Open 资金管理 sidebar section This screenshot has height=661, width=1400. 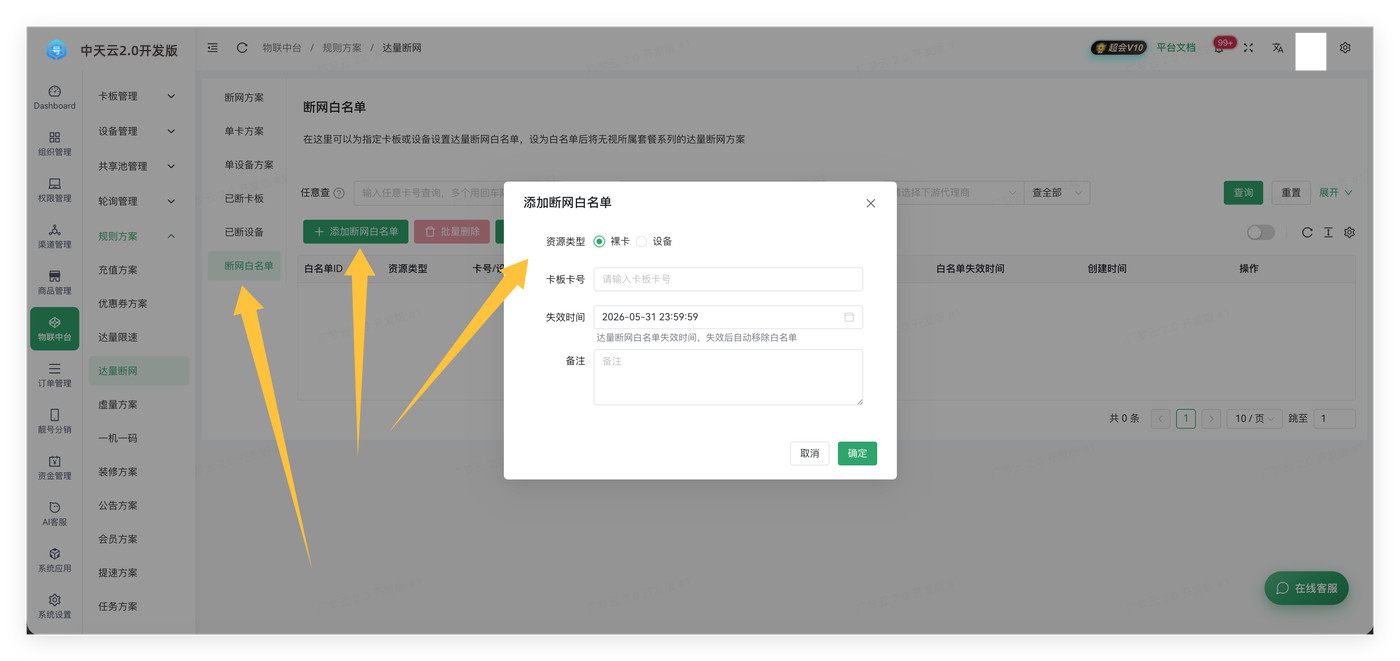click(54, 467)
